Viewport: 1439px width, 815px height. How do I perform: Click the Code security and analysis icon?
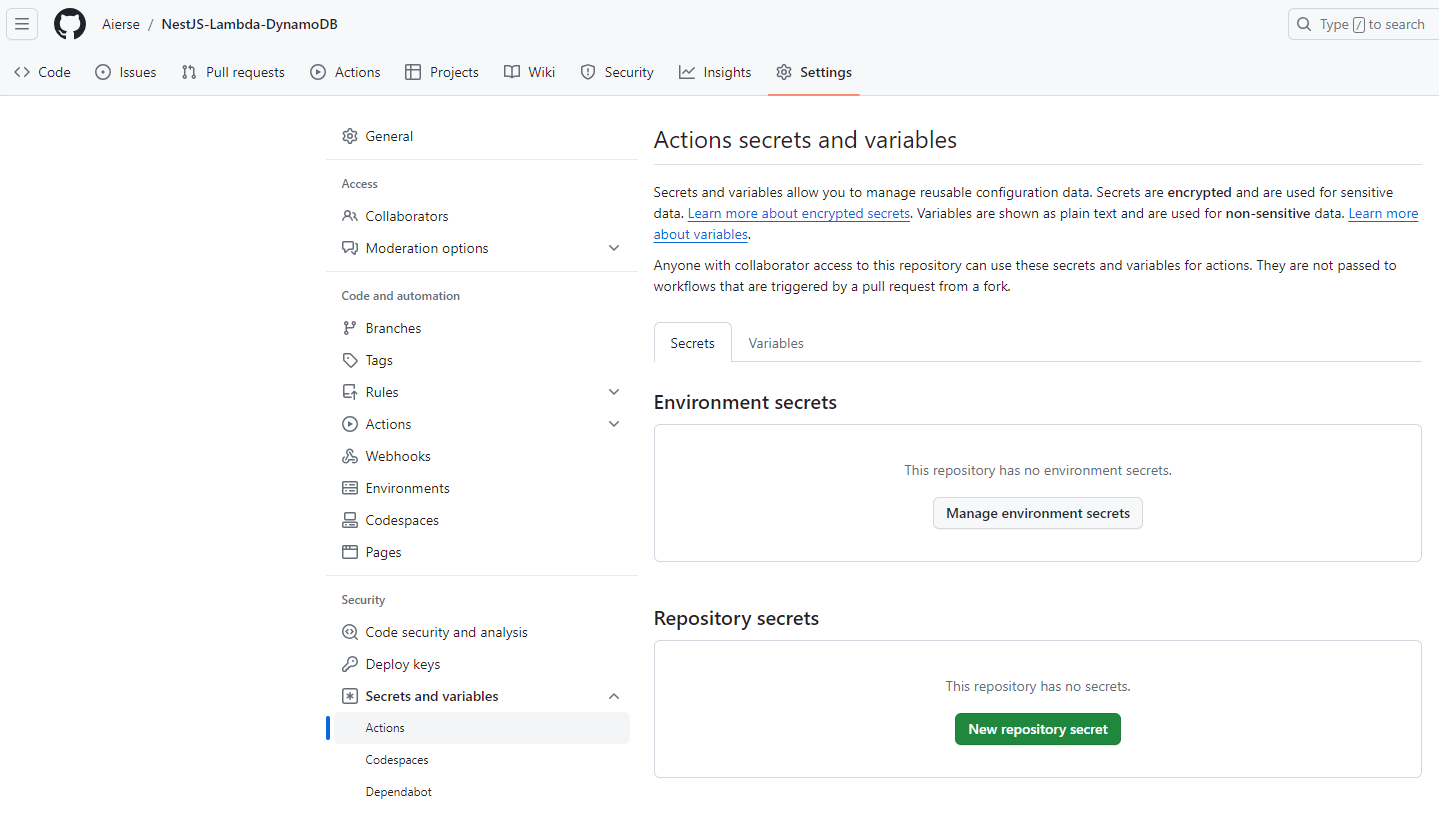tap(350, 632)
